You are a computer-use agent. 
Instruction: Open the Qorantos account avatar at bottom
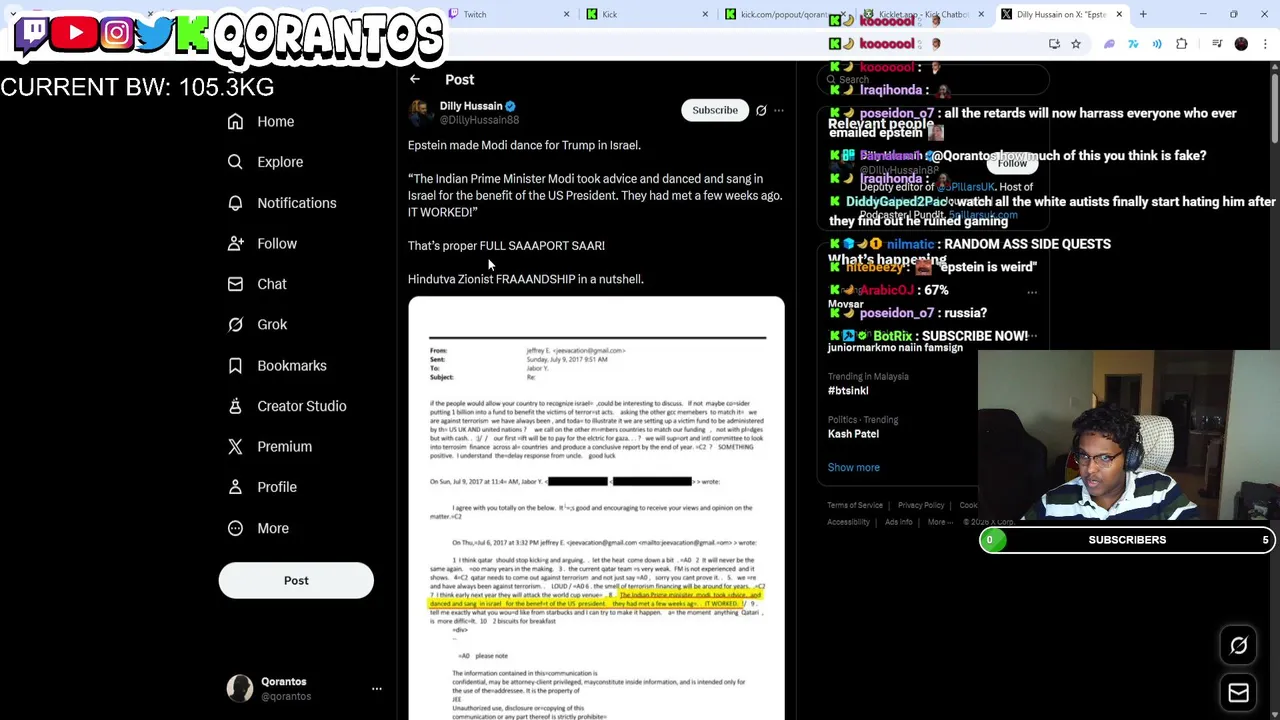[240, 689]
